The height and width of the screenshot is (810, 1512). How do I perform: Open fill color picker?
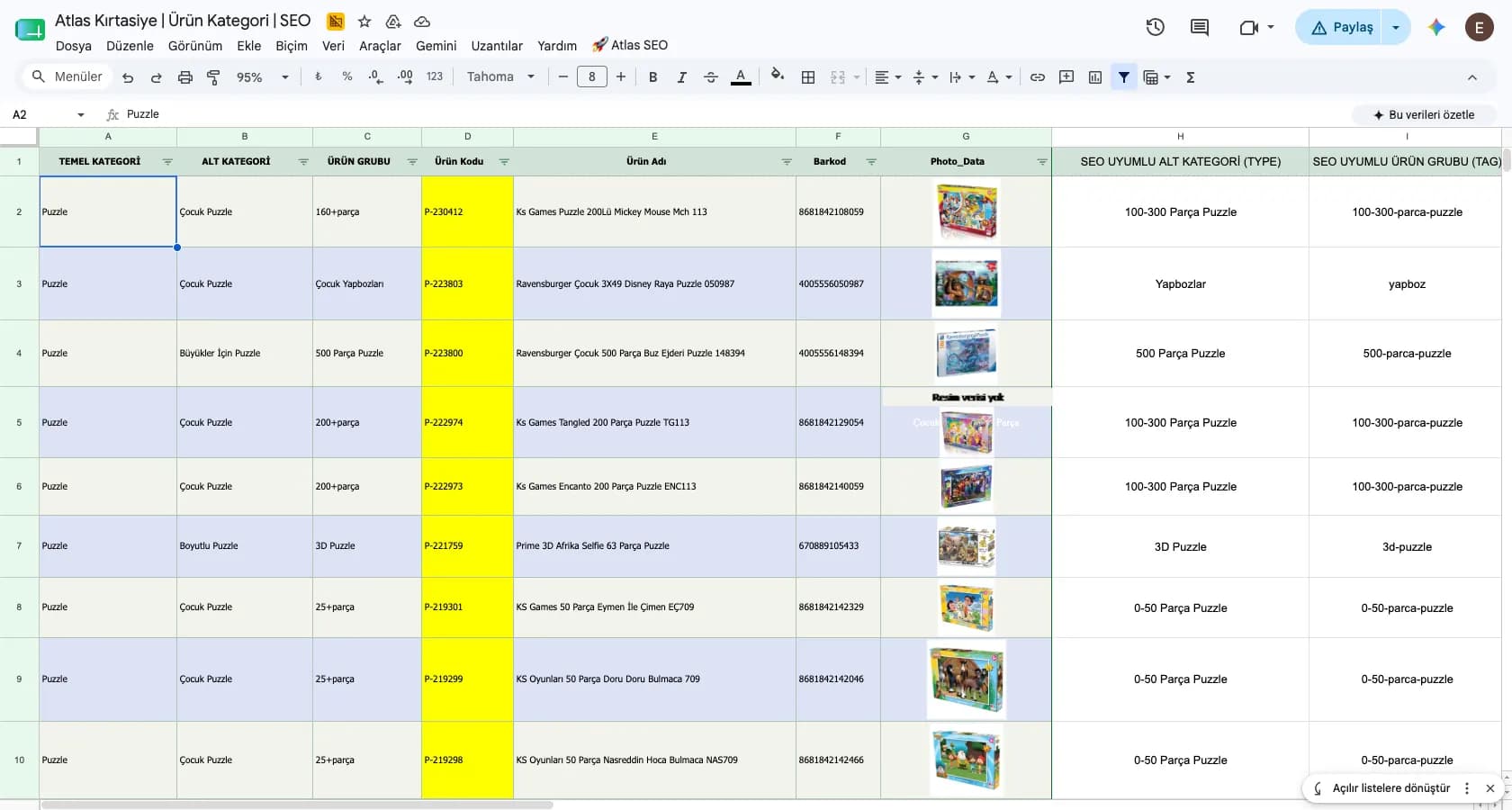click(778, 76)
